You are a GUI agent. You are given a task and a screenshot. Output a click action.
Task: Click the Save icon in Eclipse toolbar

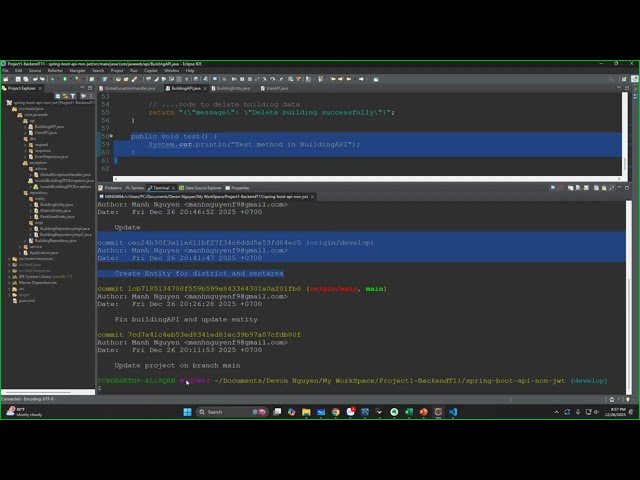[x=18, y=79]
